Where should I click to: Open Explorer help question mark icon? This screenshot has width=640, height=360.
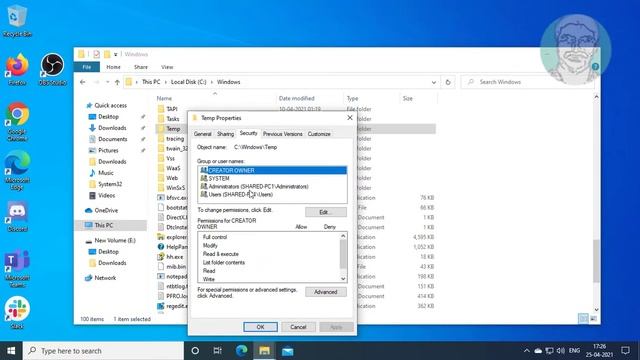point(595,67)
